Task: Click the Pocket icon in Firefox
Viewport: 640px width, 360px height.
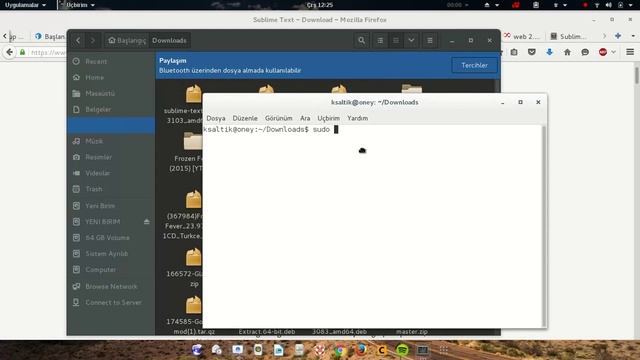Action: click(x=531, y=52)
